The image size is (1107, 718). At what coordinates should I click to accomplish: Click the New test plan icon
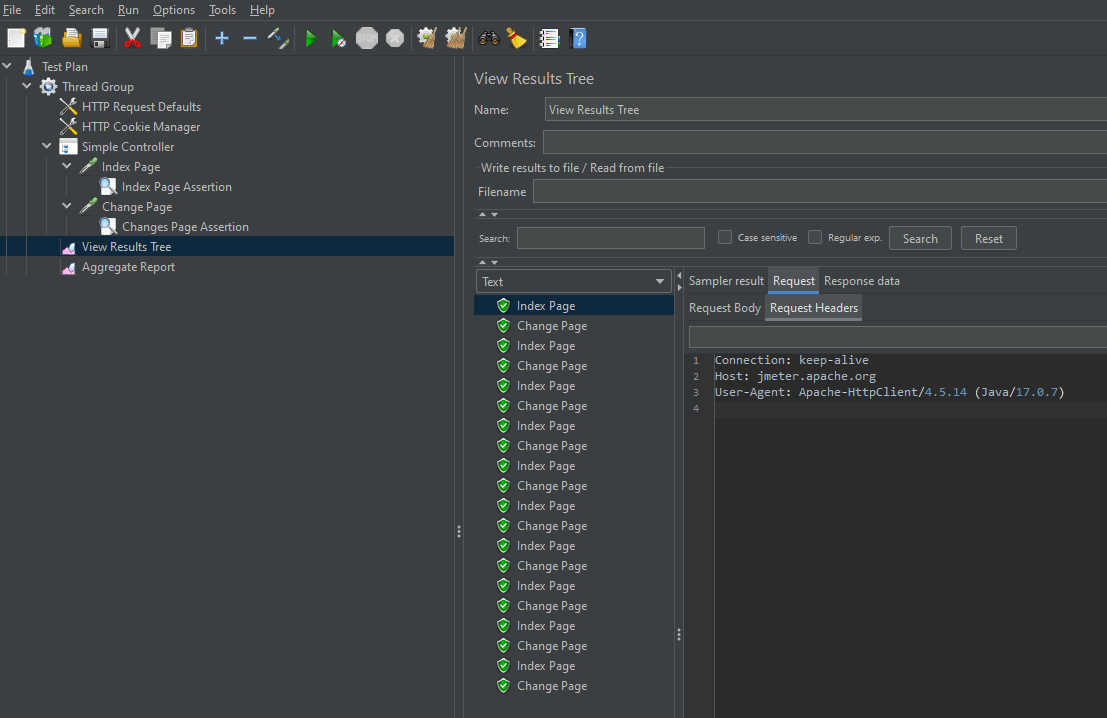tap(16, 38)
